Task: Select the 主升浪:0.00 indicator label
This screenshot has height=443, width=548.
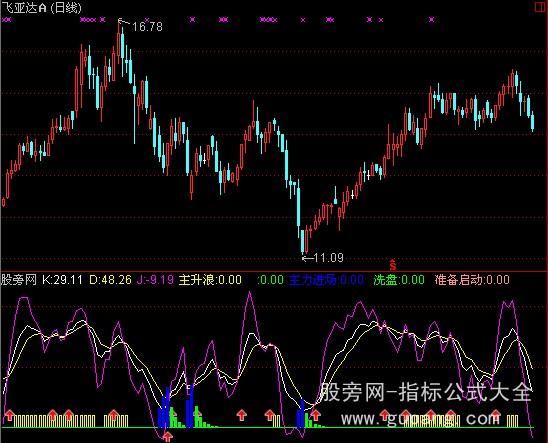Action: [210, 280]
